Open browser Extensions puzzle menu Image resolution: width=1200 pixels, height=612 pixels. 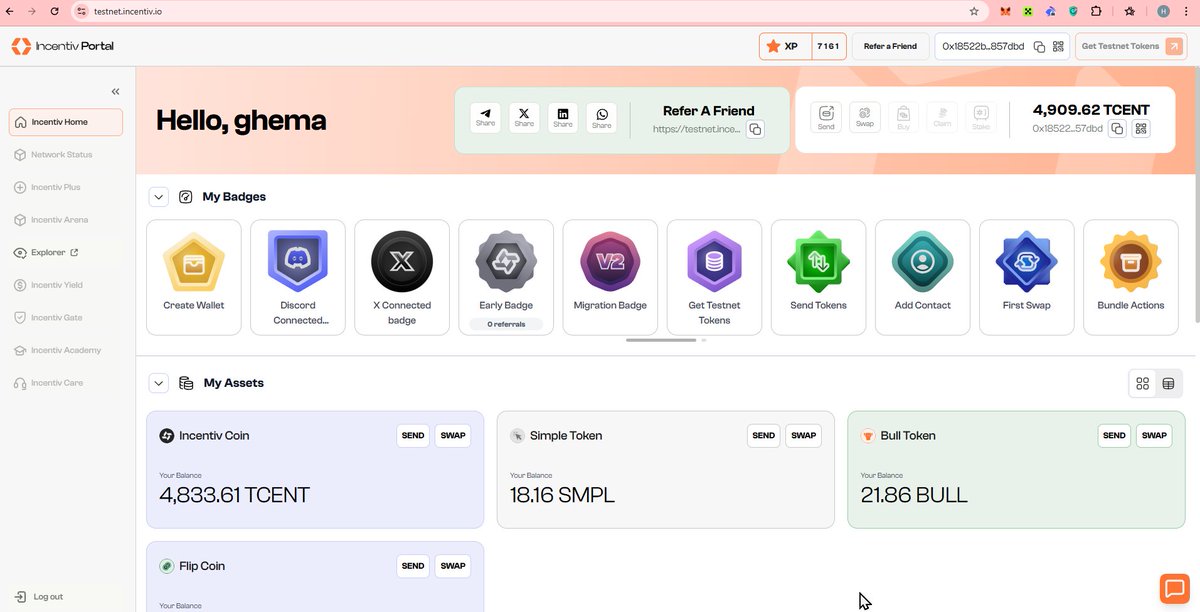coord(1096,11)
